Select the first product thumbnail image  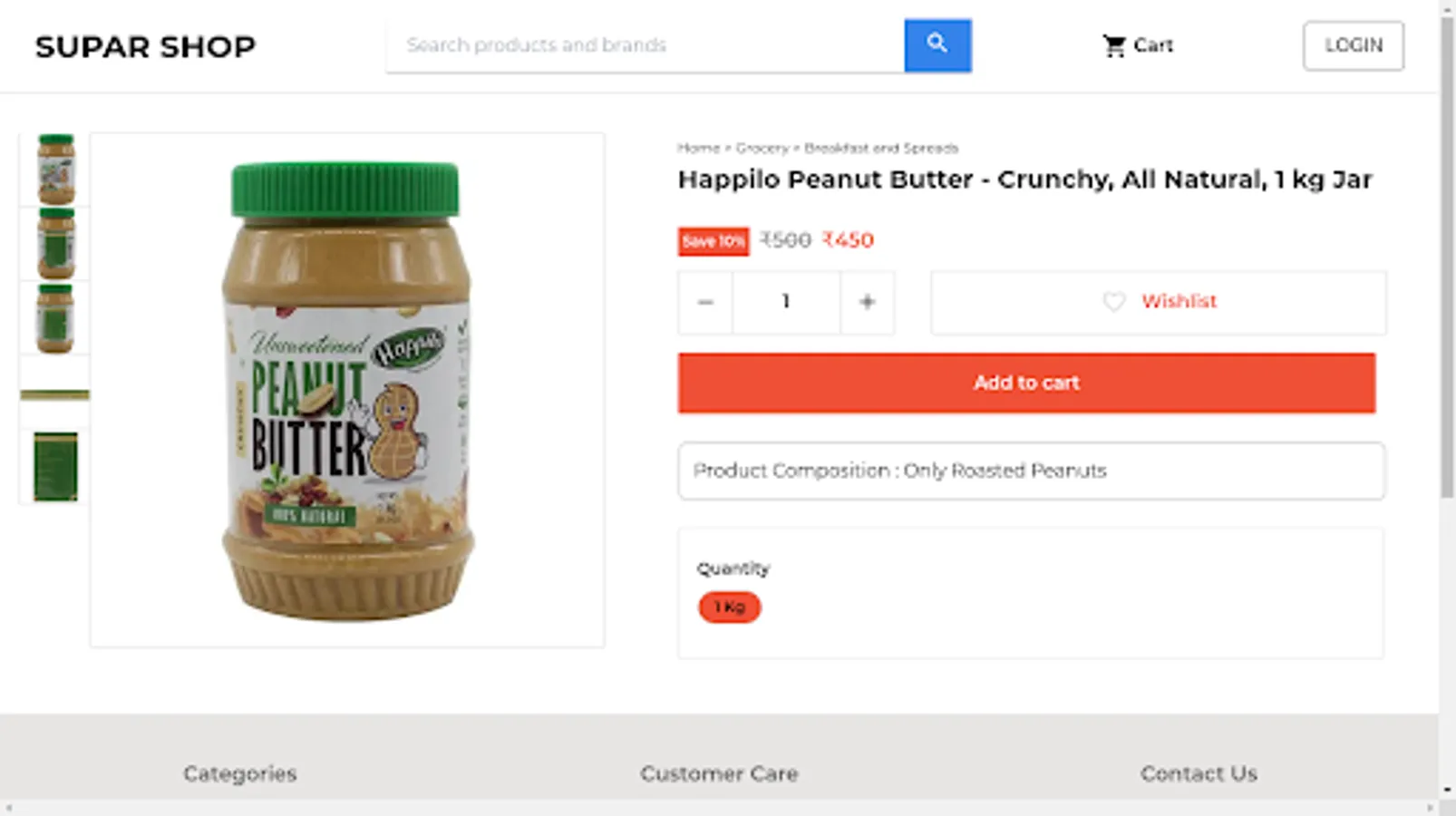tap(55, 170)
